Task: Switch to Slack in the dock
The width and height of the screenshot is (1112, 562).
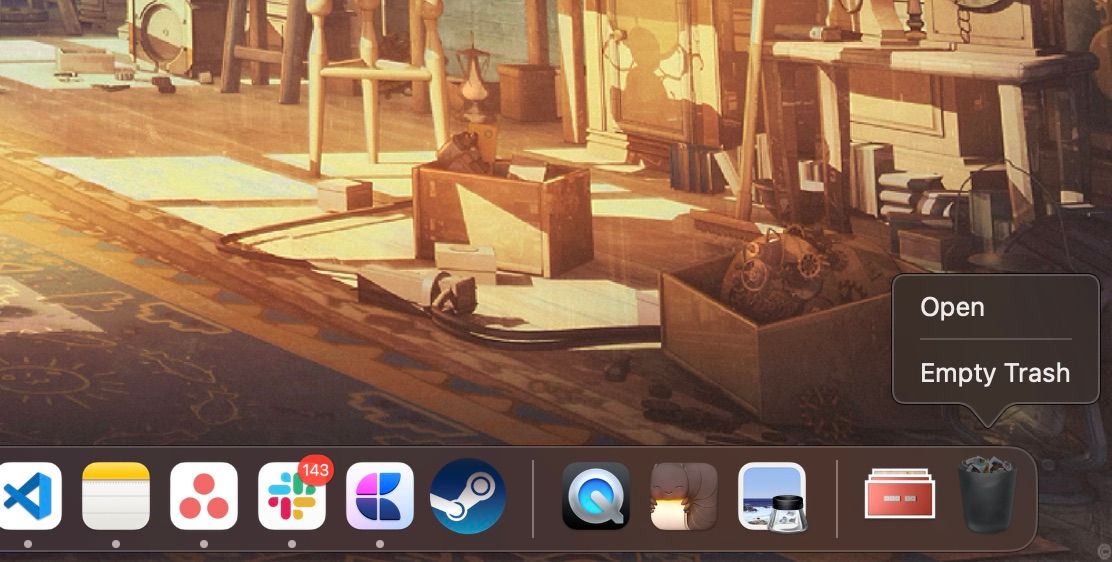Action: point(291,496)
